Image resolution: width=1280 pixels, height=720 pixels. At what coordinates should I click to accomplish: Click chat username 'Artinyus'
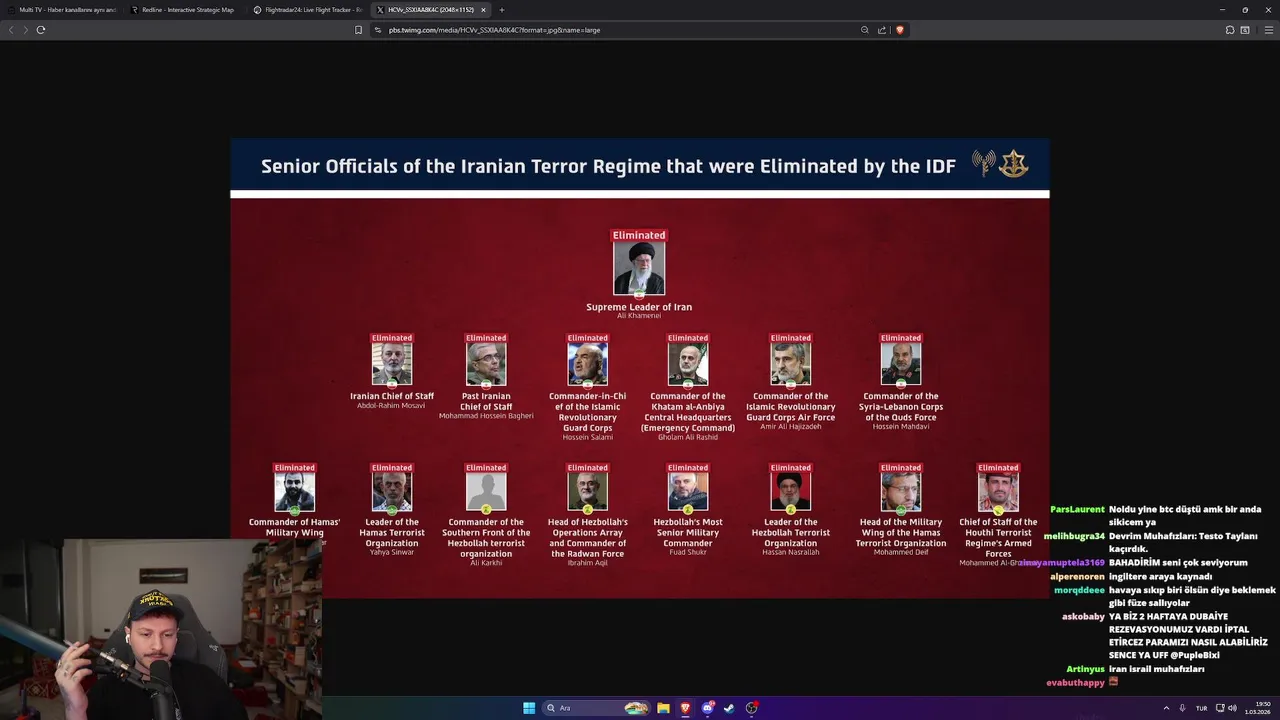tap(1085, 670)
